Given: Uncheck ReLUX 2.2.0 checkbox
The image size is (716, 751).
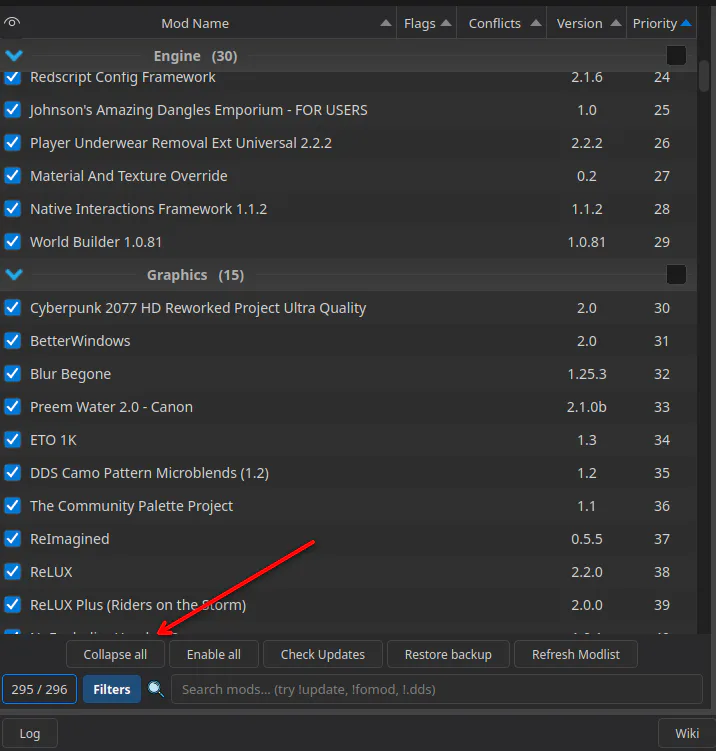Looking at the screenshot, I should coord(12,572).
